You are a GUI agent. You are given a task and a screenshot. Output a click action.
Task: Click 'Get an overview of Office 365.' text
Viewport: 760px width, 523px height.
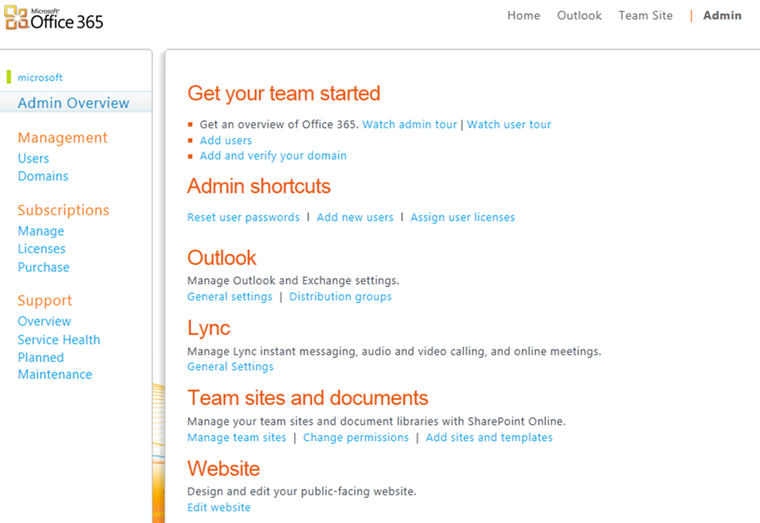(x=279, y=125)
